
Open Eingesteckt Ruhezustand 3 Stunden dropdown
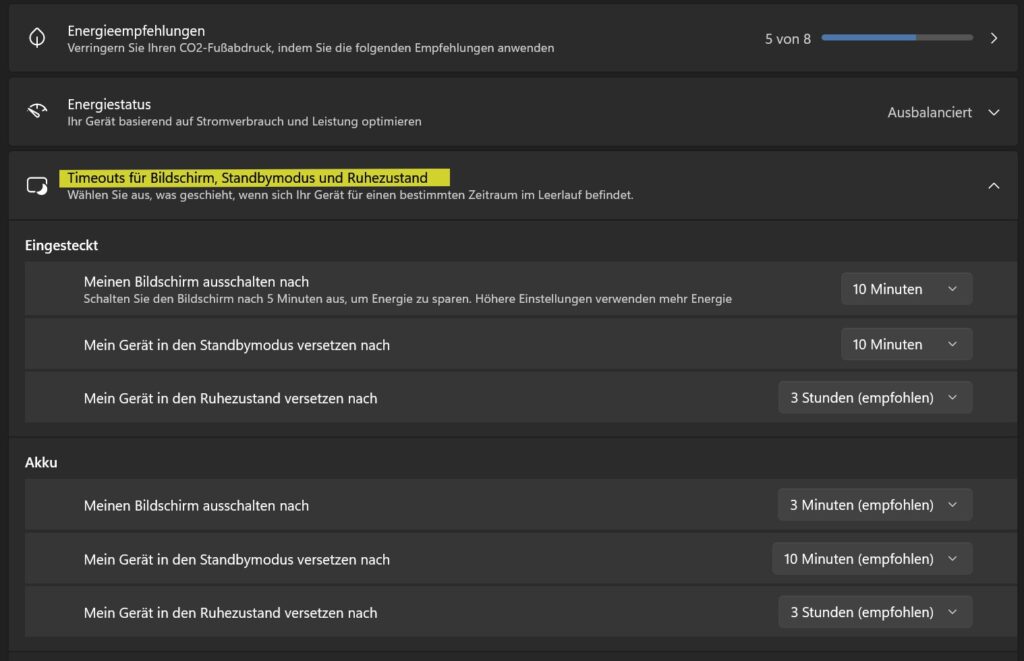[x=875, y=397]
